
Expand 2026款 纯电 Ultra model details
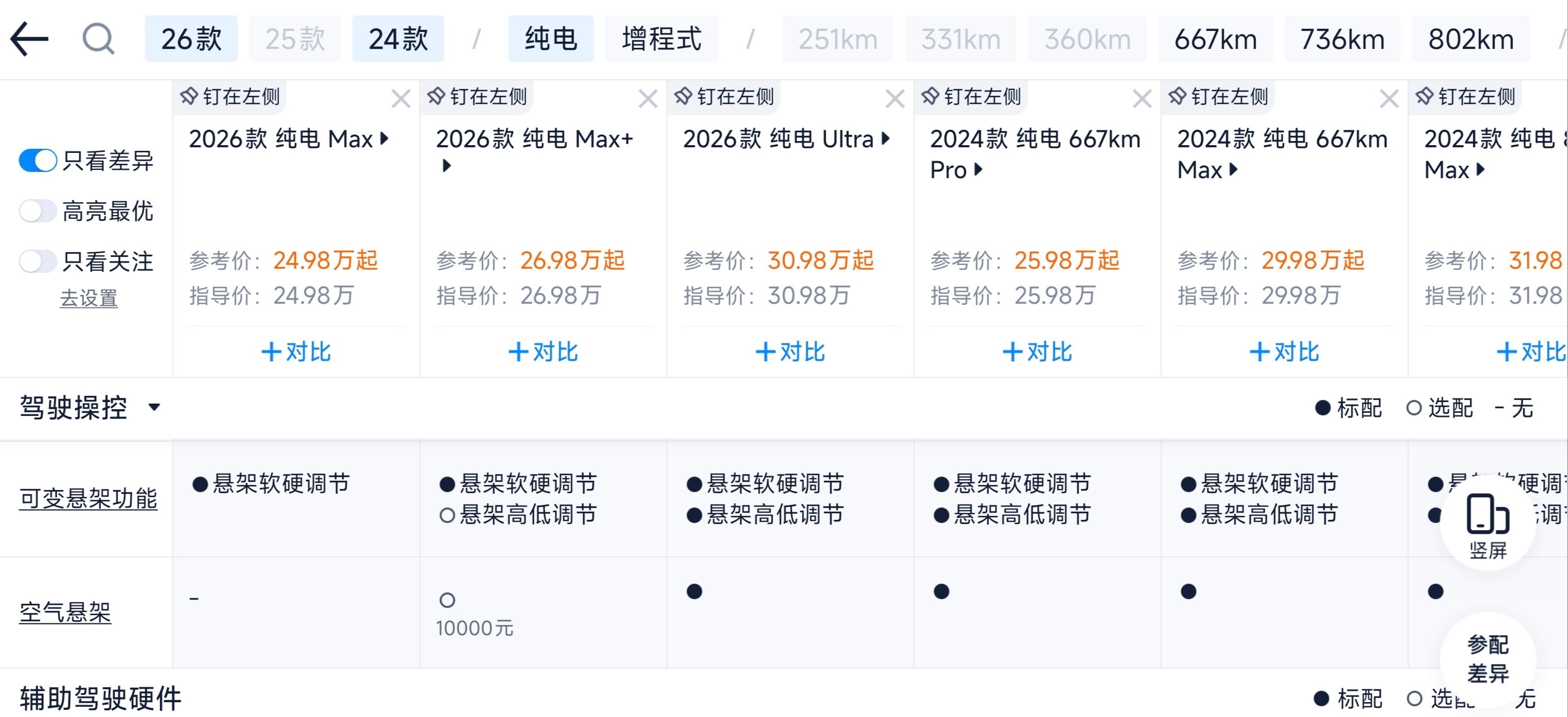click(x=885, y=139)
